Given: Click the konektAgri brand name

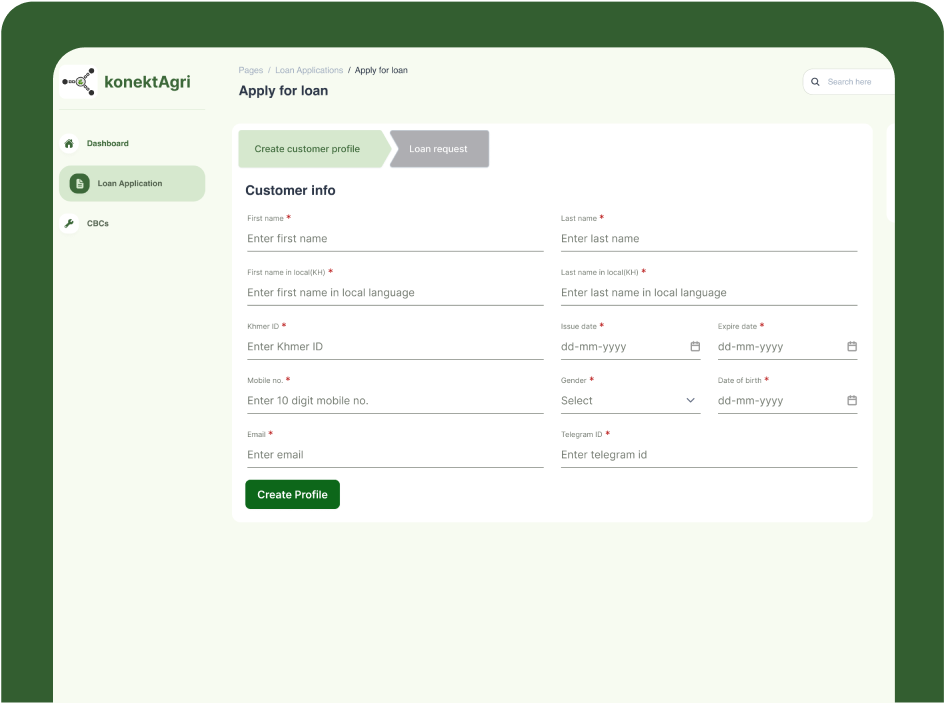Looking at the screenshot, I should point(148,82).
